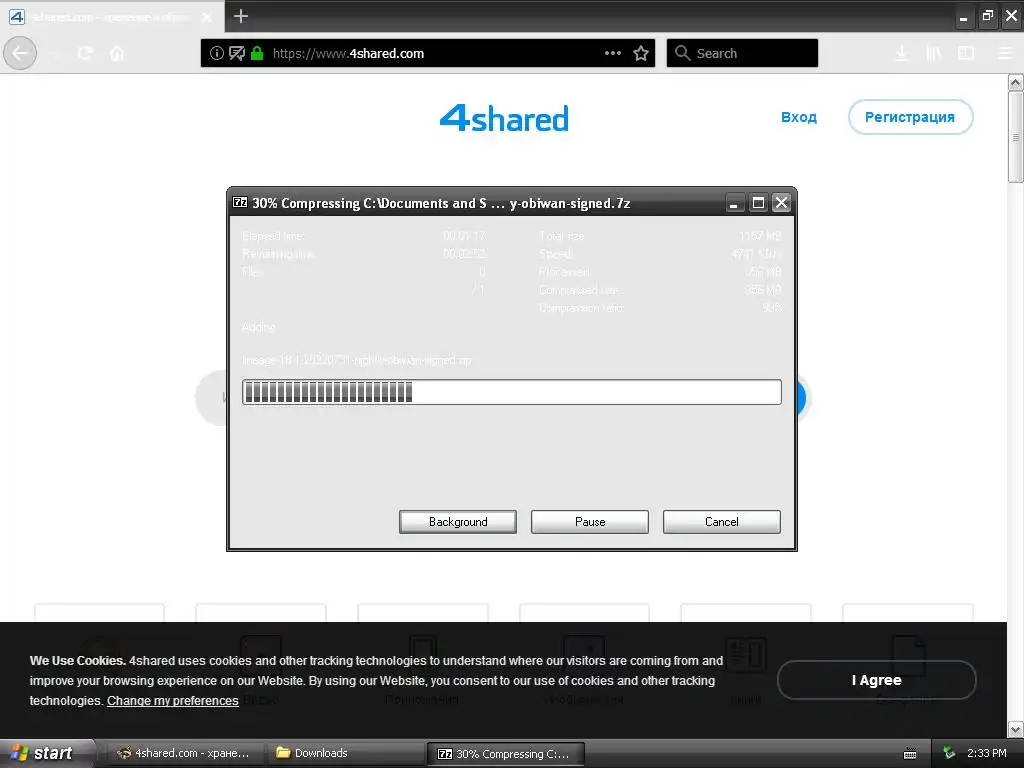
Task: Open the browser downloads arrow icon
Action: point(901,53)
